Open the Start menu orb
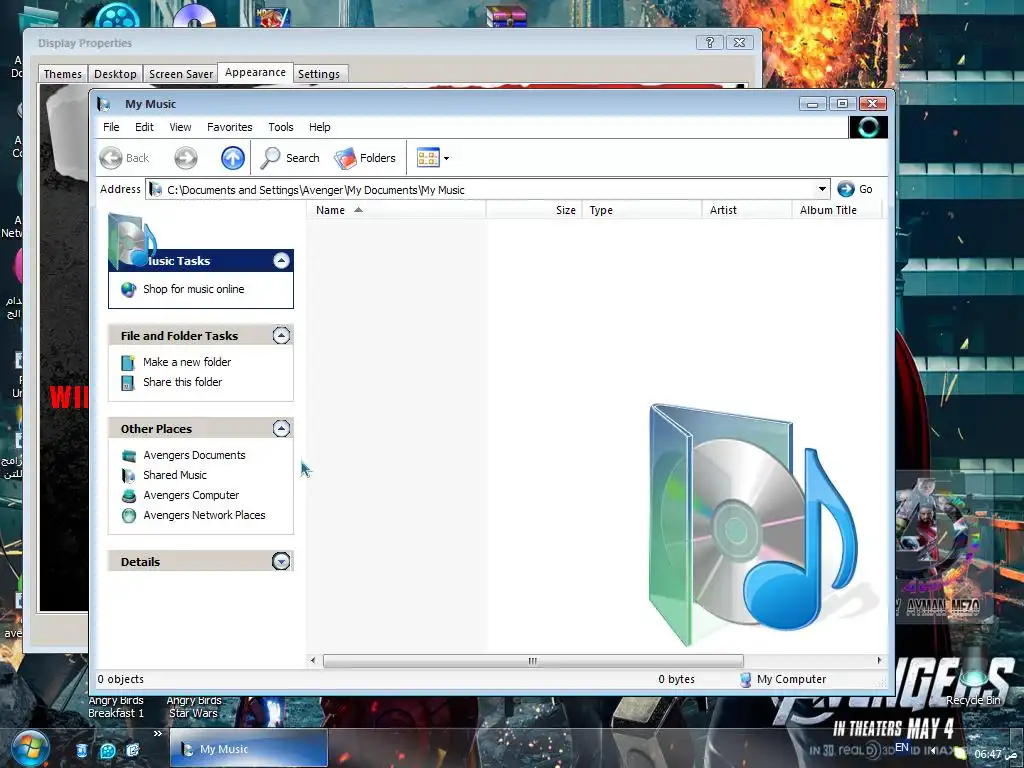 pyautogui.click(x=29, y=748)
